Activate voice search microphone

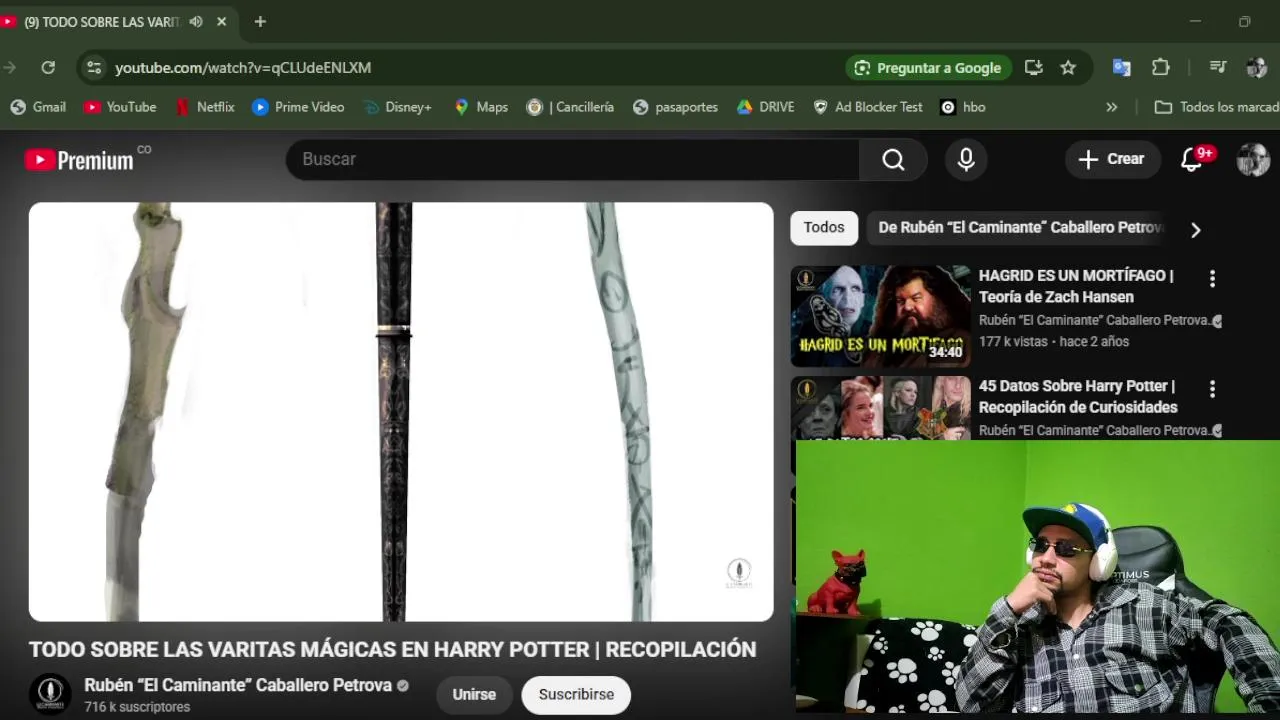click(x=966, y=160)
